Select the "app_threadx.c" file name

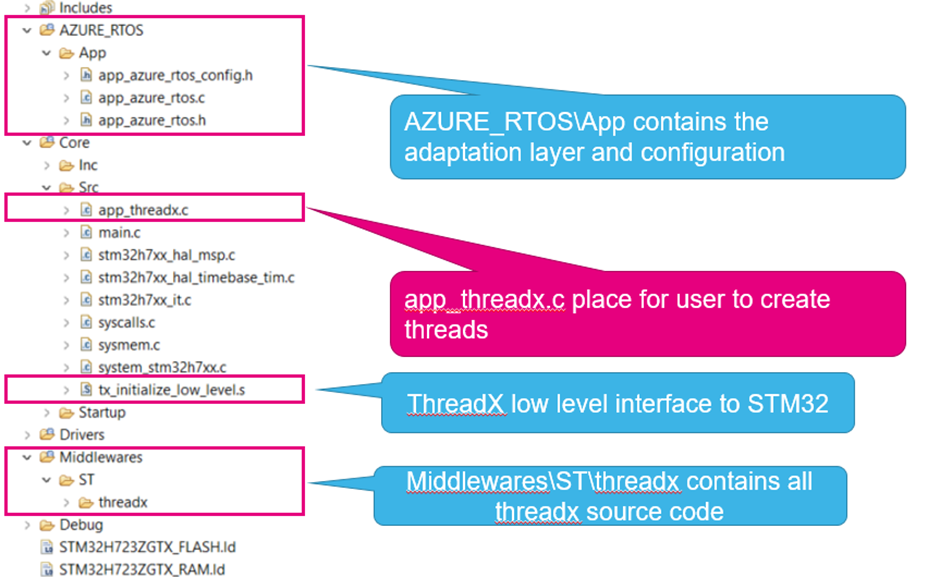click(143, 211)
